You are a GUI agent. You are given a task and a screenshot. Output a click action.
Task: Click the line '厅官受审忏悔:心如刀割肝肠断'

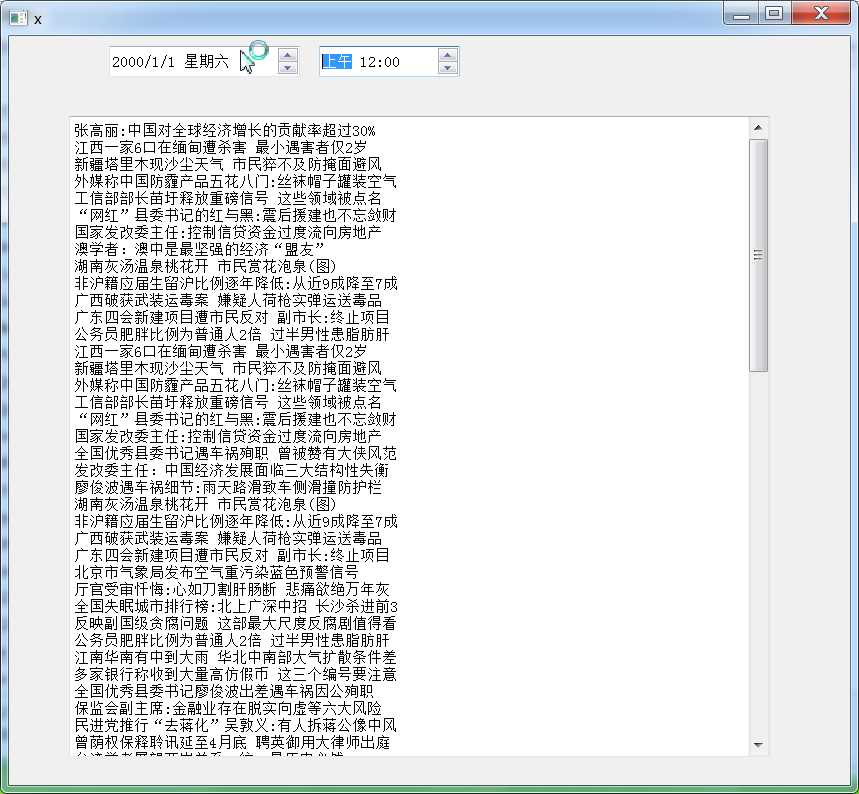point(175,589)
